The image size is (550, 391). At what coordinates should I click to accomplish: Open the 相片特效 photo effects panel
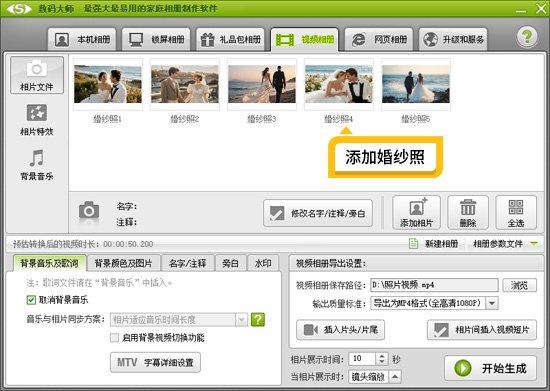36,120
